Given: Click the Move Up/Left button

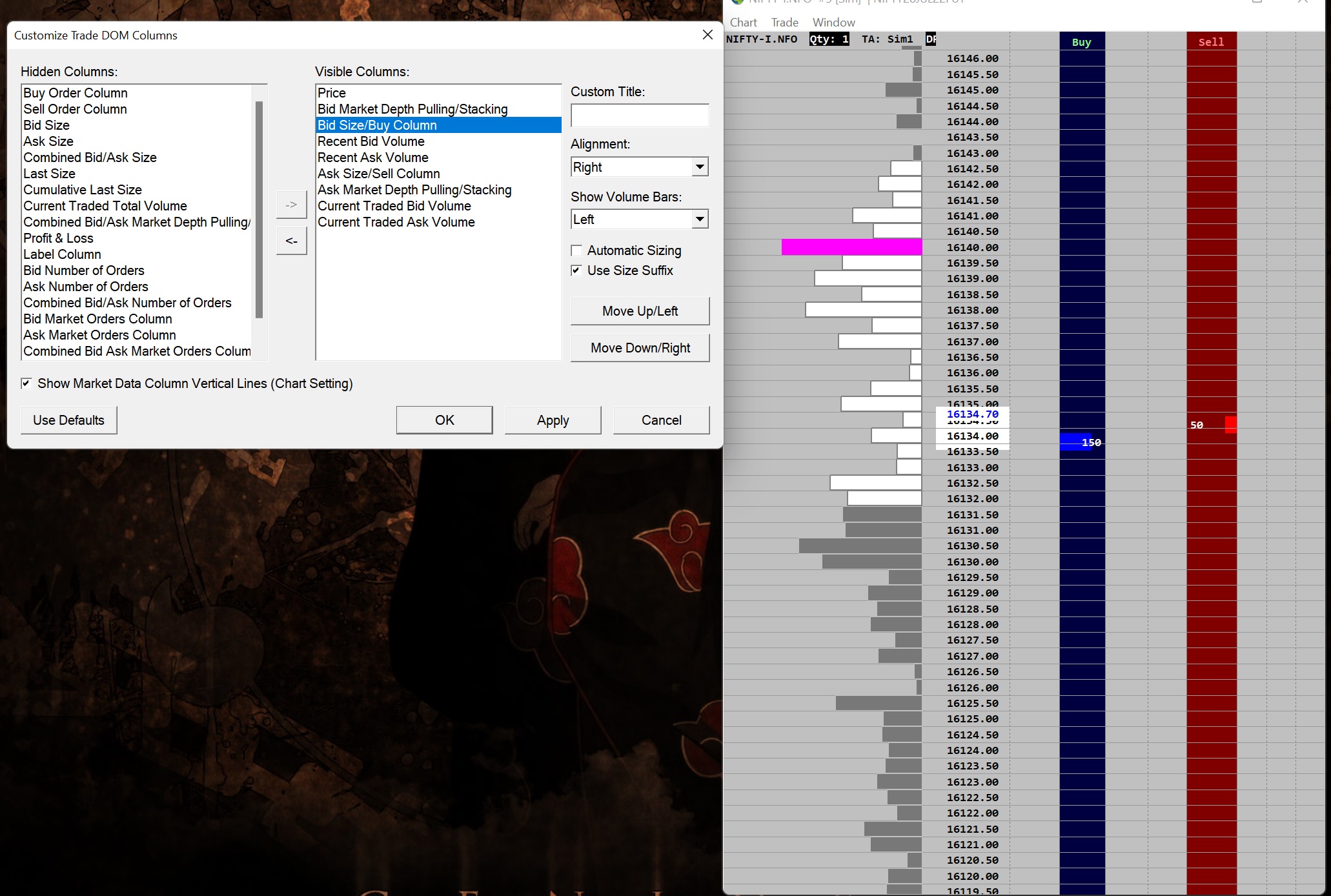Looking at the screenshot, I should 639,311.
